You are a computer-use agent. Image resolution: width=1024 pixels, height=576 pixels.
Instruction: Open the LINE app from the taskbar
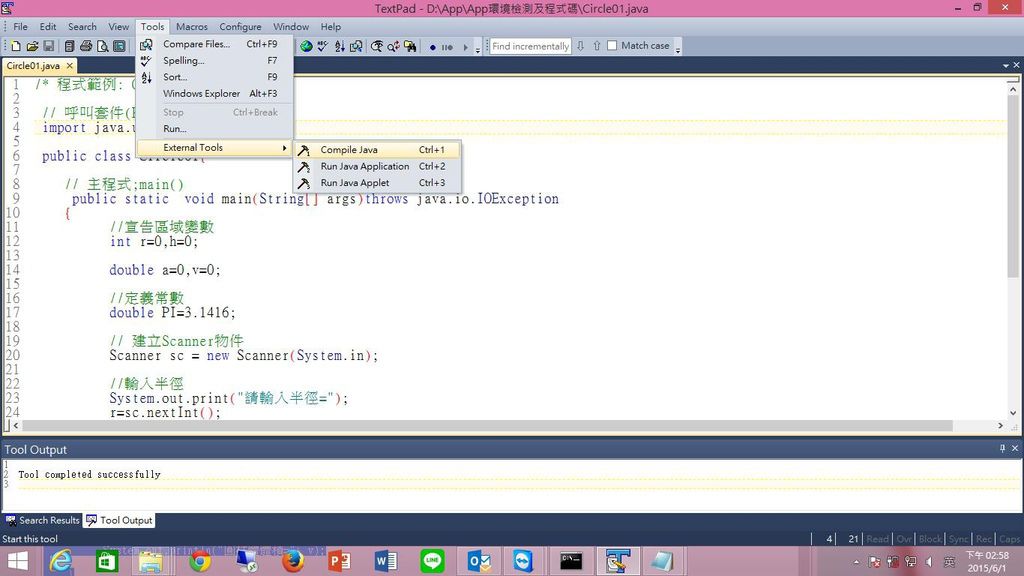[x=432, y=561]
